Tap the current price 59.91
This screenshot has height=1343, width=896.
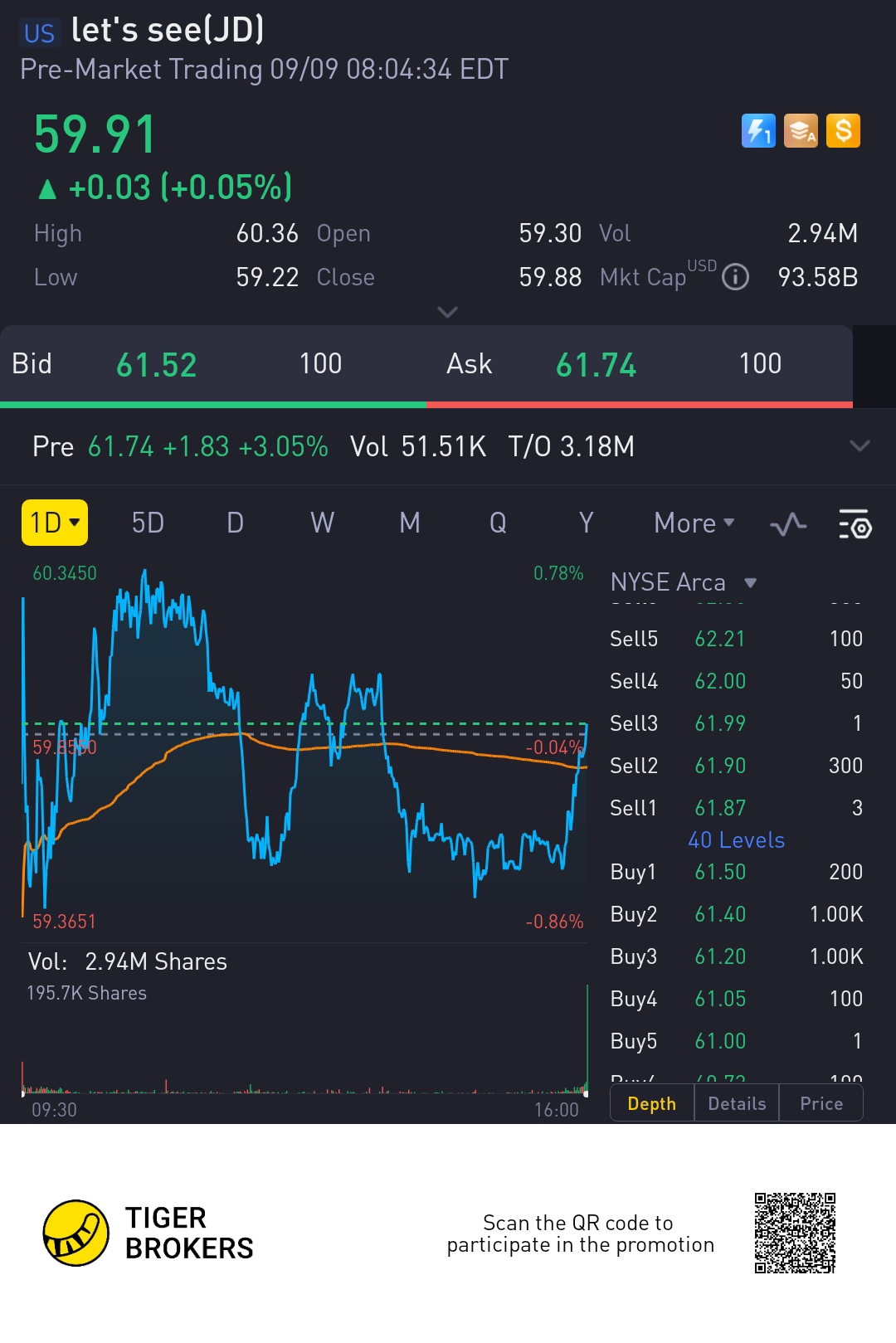click(95, 134)
